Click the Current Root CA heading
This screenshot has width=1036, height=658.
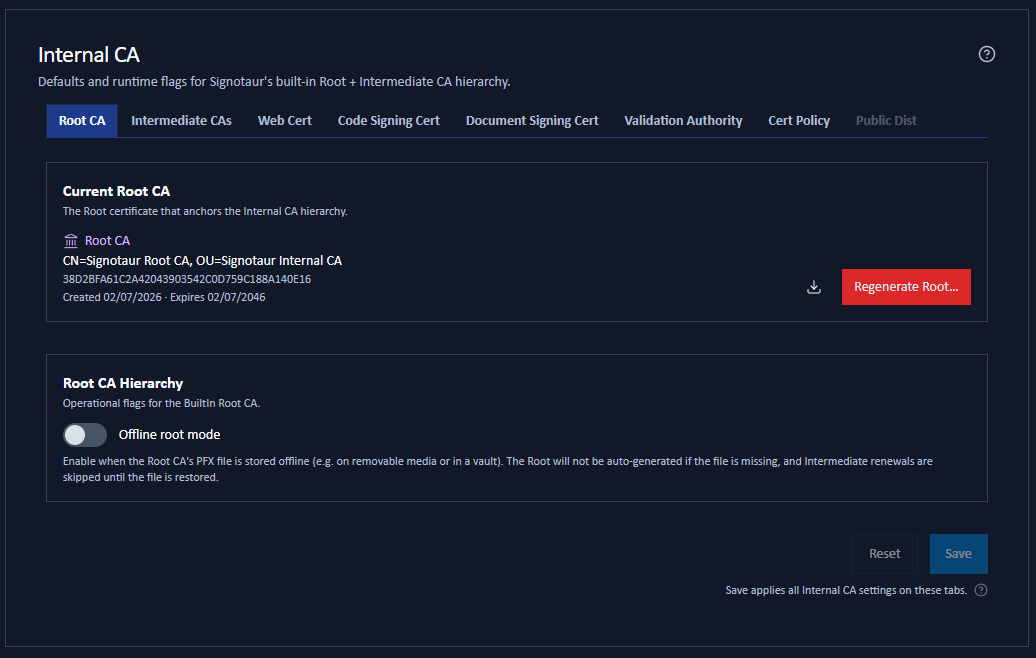coord(116,191)
